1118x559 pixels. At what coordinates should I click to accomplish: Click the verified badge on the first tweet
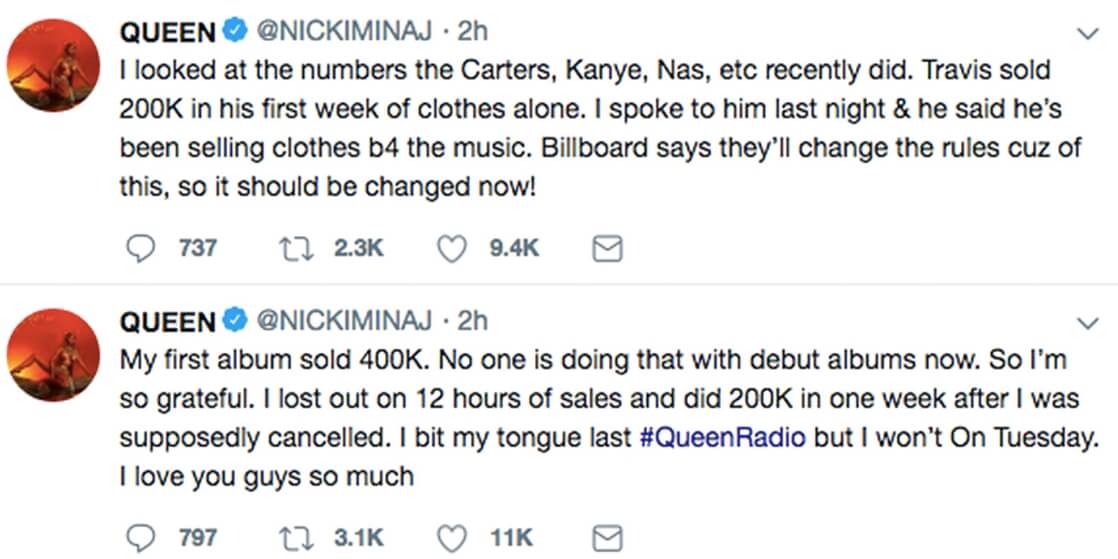point(234,32)
